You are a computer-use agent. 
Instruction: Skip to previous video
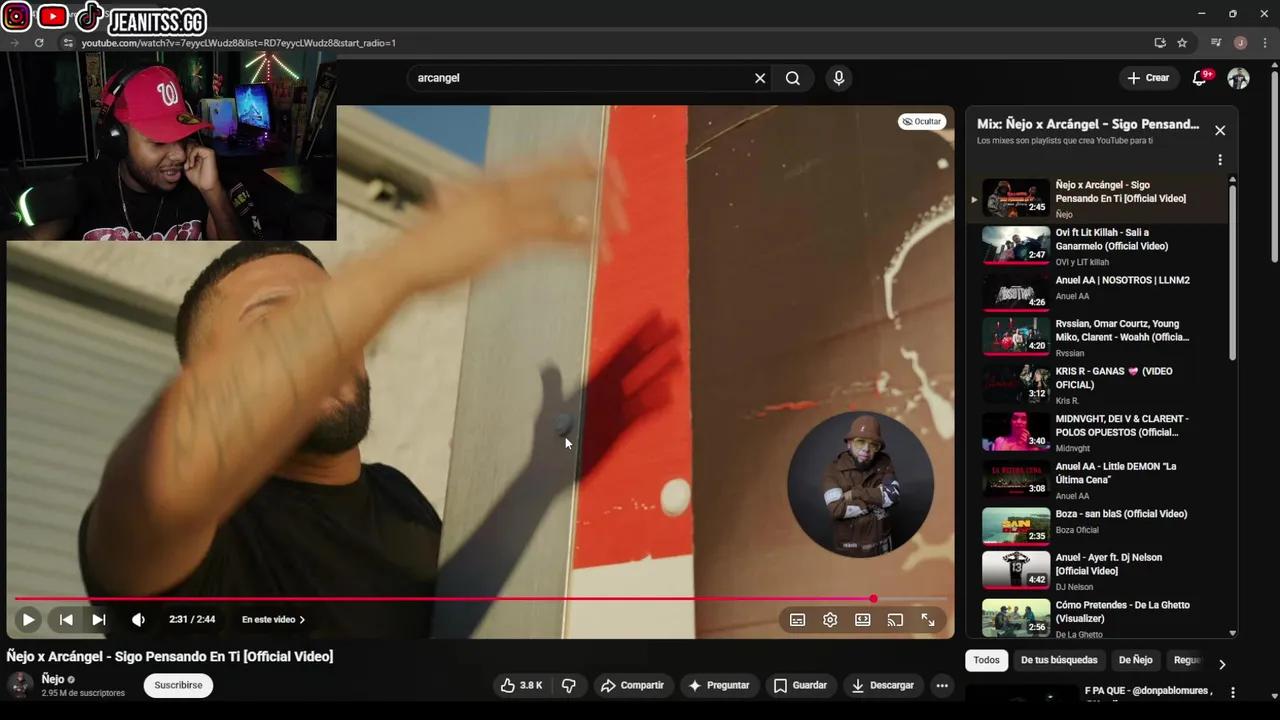tap(66, 620)
